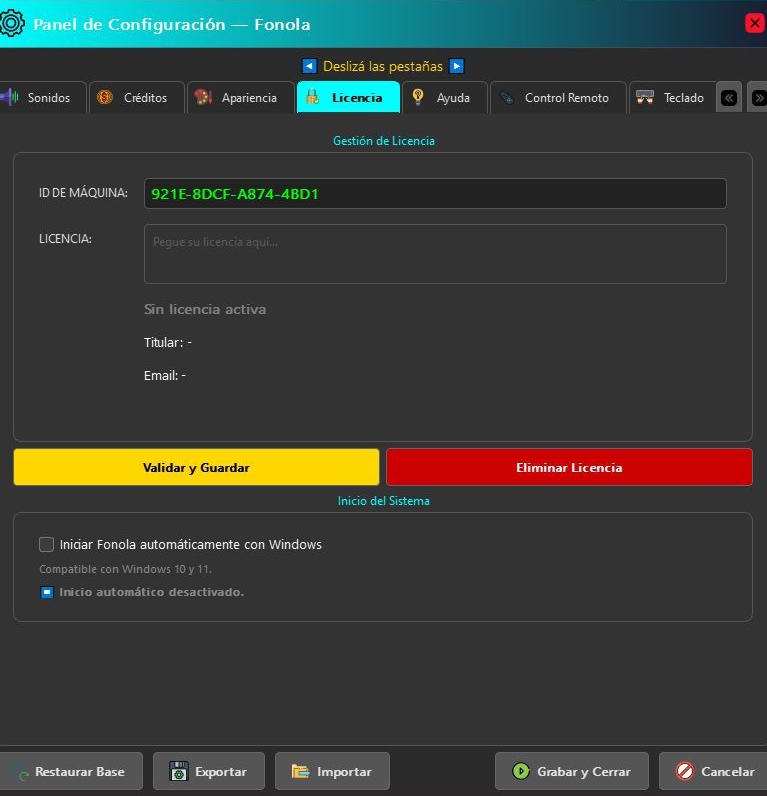Click the blue right arrow above tabs
Viewport: 767px width, 796px height.
[456, 66]
